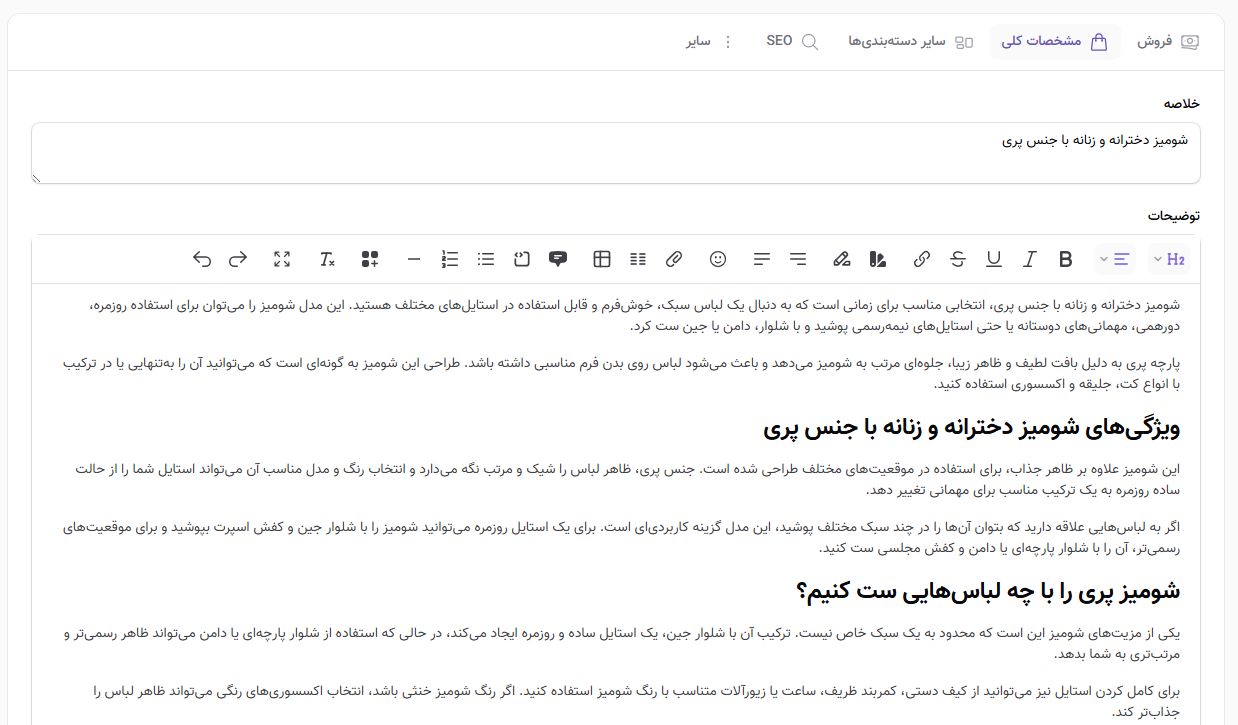Open the H2 heading level dropdown

pos(1168,259)
